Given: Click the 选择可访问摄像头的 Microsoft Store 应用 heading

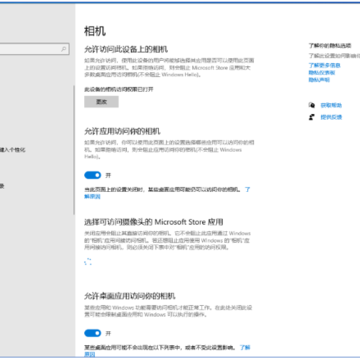Looking at the screenshot, I should coord(154,222).
